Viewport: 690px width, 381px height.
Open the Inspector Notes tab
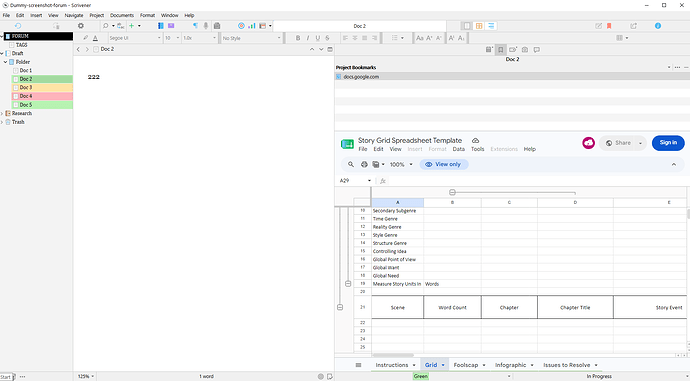(489, 50)
